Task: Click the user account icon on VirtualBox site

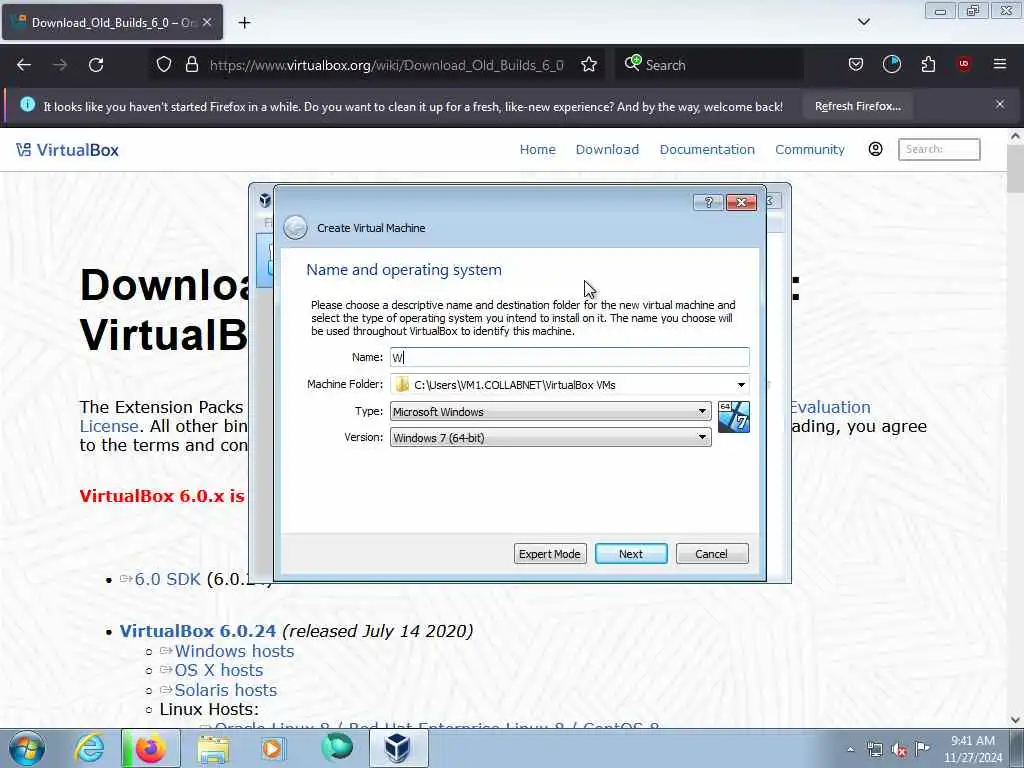Action: [x=875, y=149]
